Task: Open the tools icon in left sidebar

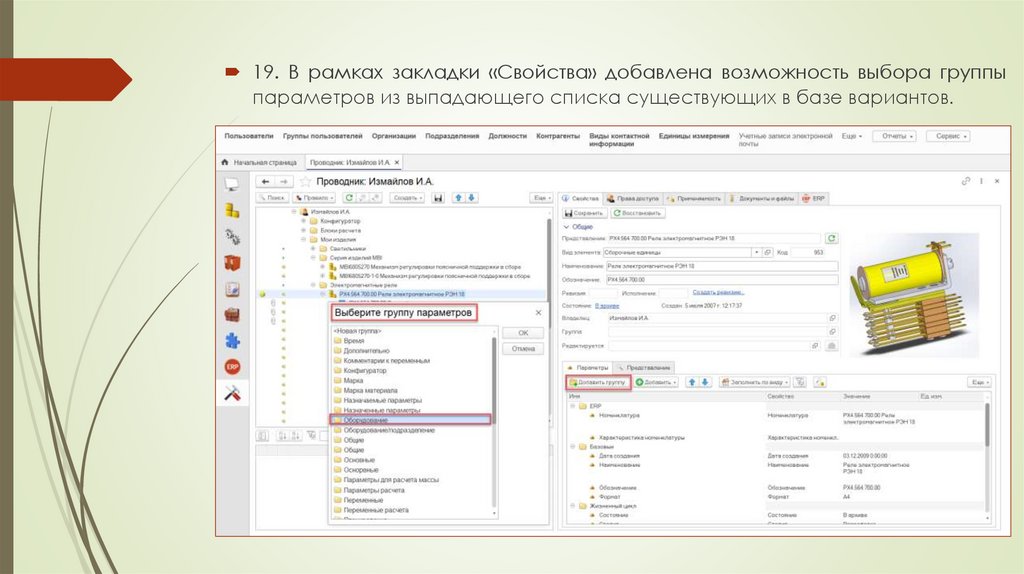Action: pos(232,393)
